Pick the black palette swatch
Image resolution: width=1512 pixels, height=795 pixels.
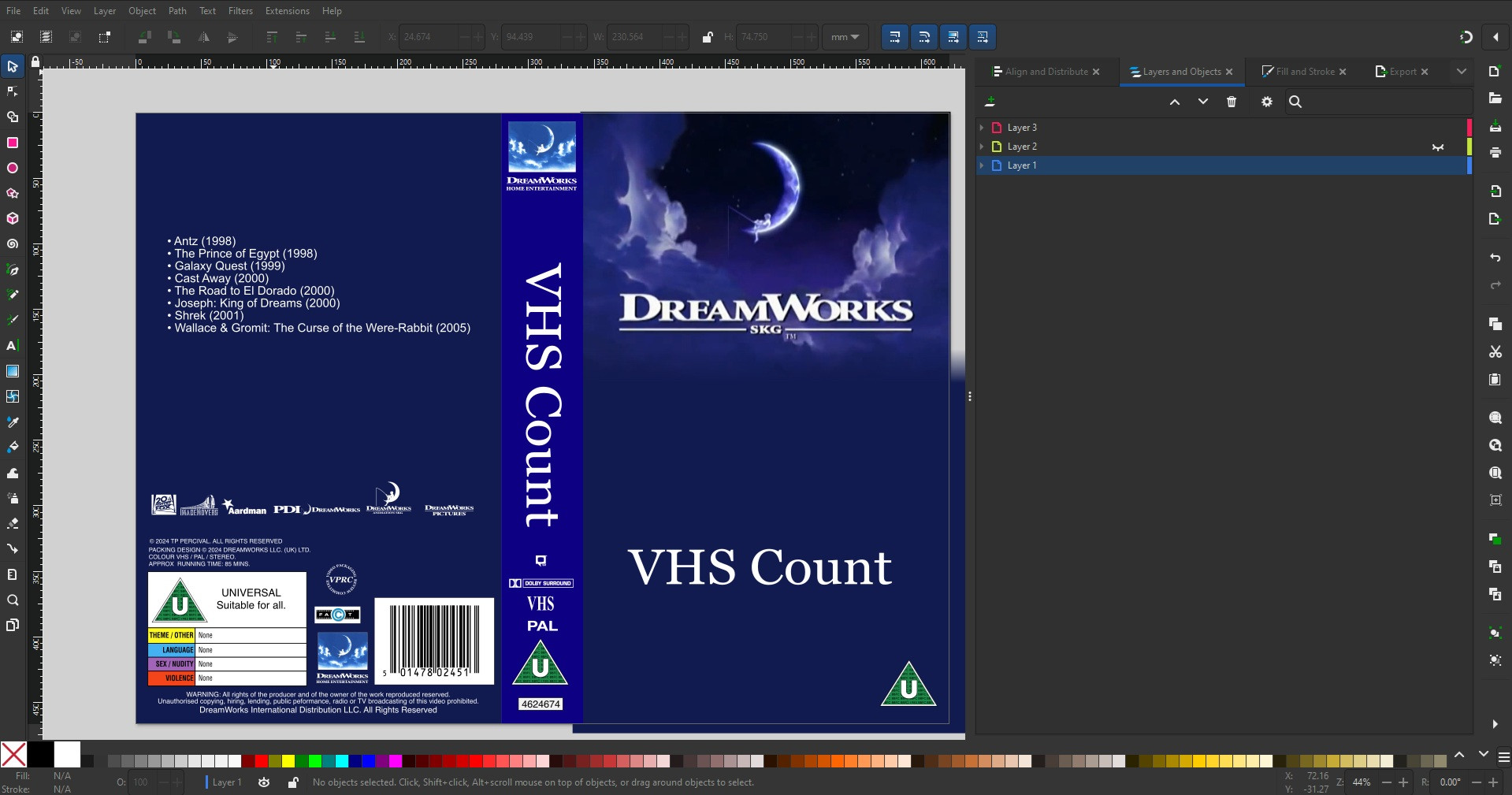click(40, 755)
